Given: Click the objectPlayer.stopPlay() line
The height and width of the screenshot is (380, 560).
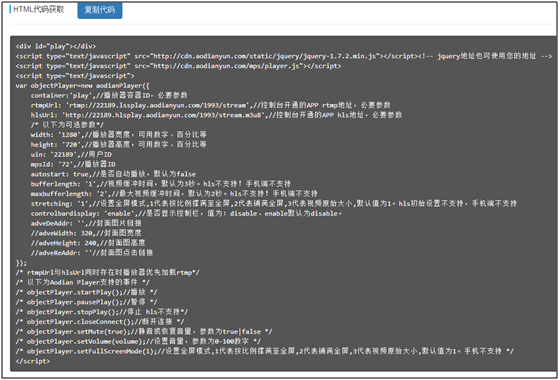Looking at the screenshot, I should tap(102, 312).
